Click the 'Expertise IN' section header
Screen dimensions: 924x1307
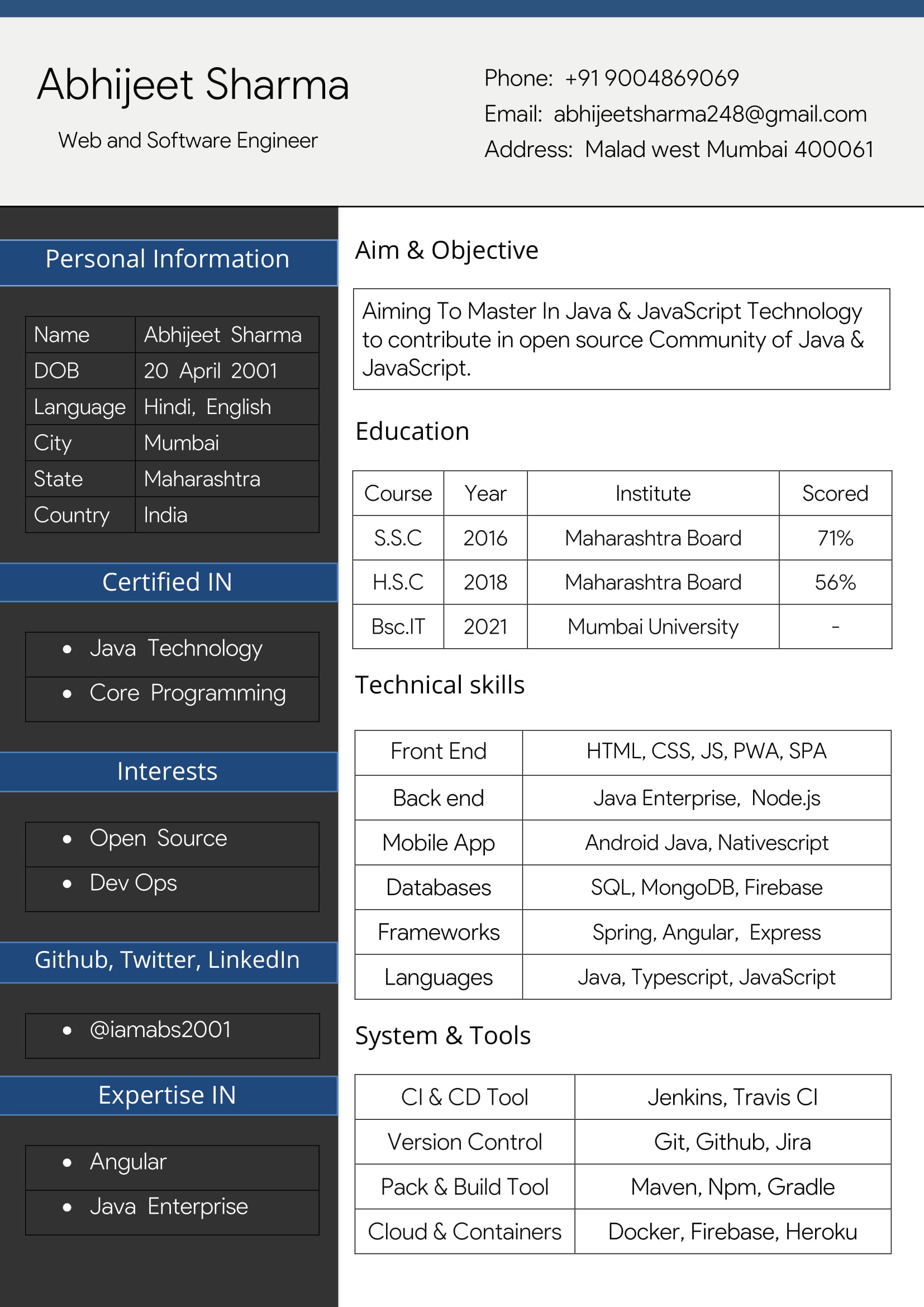tap(168, 1095)
